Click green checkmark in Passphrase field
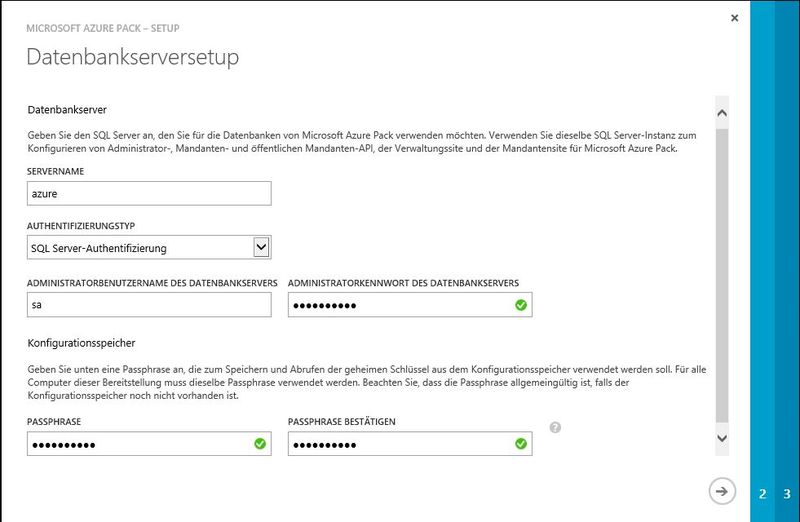Screen dimensions: 800x522 coord(260,443)
